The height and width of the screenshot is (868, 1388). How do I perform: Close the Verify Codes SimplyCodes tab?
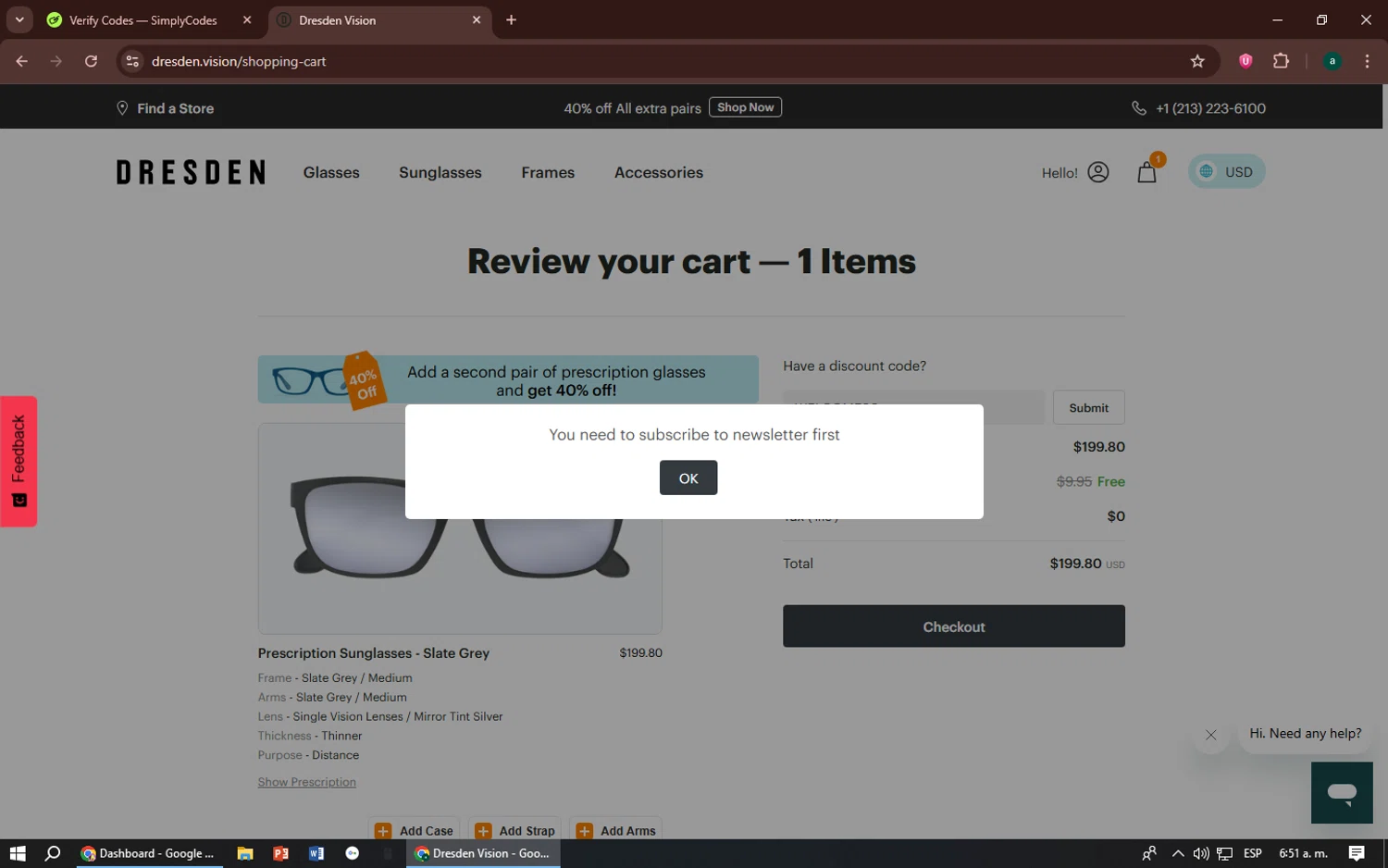click(x=247, y=20)
